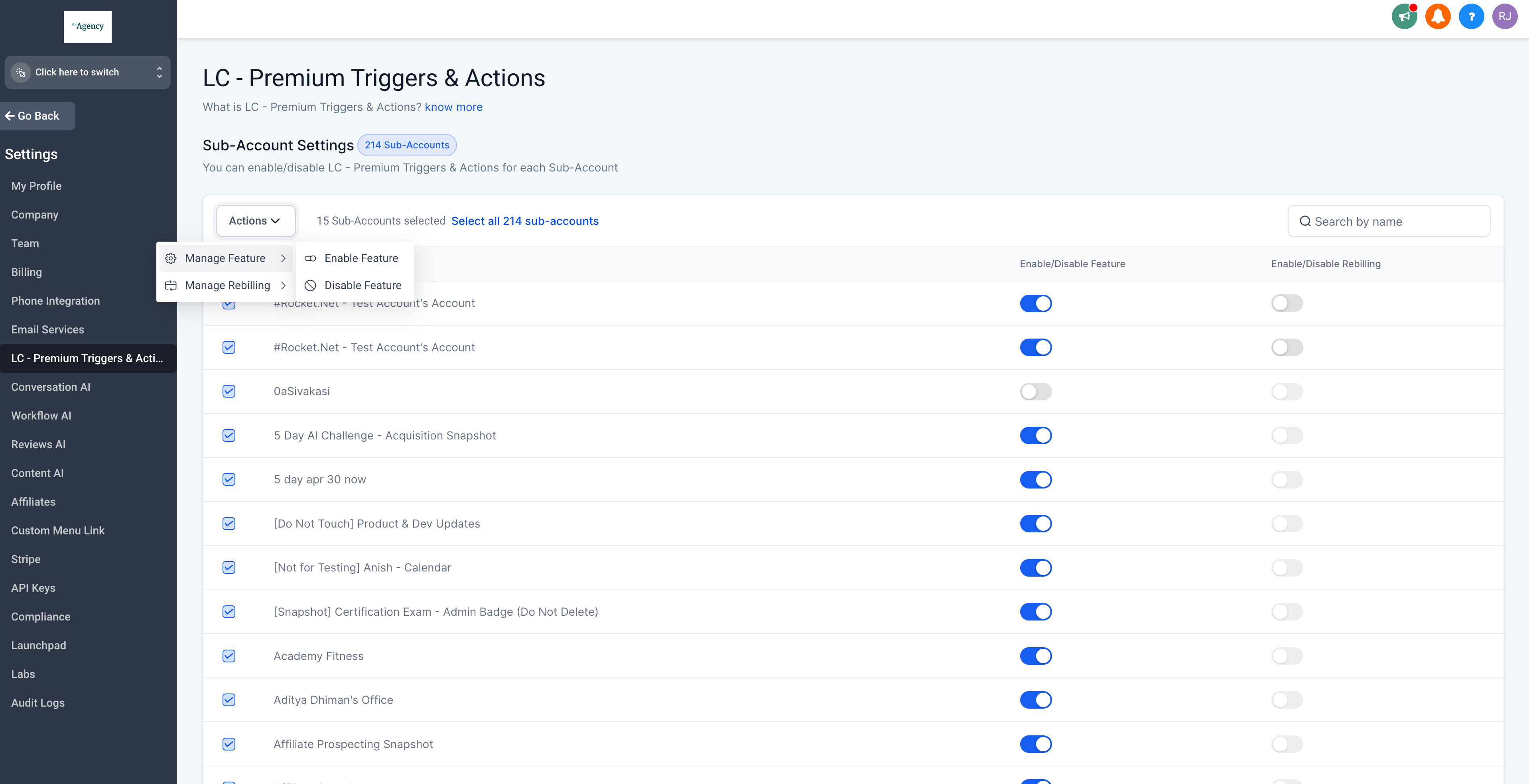
Task: Click the Disable Feature circle-slash icon
Action: 310,286
